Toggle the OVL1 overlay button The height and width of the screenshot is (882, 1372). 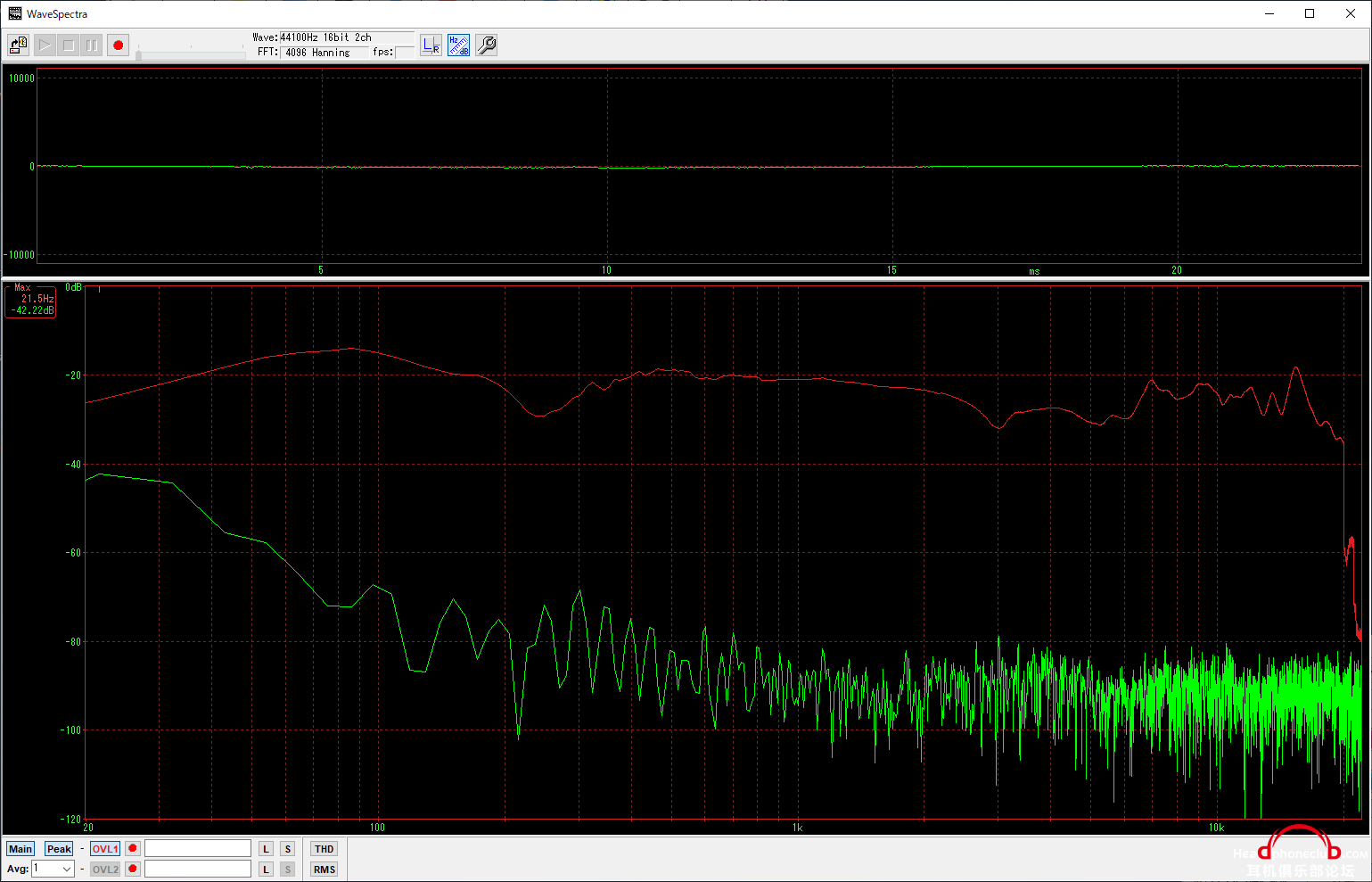pos(105,849)
